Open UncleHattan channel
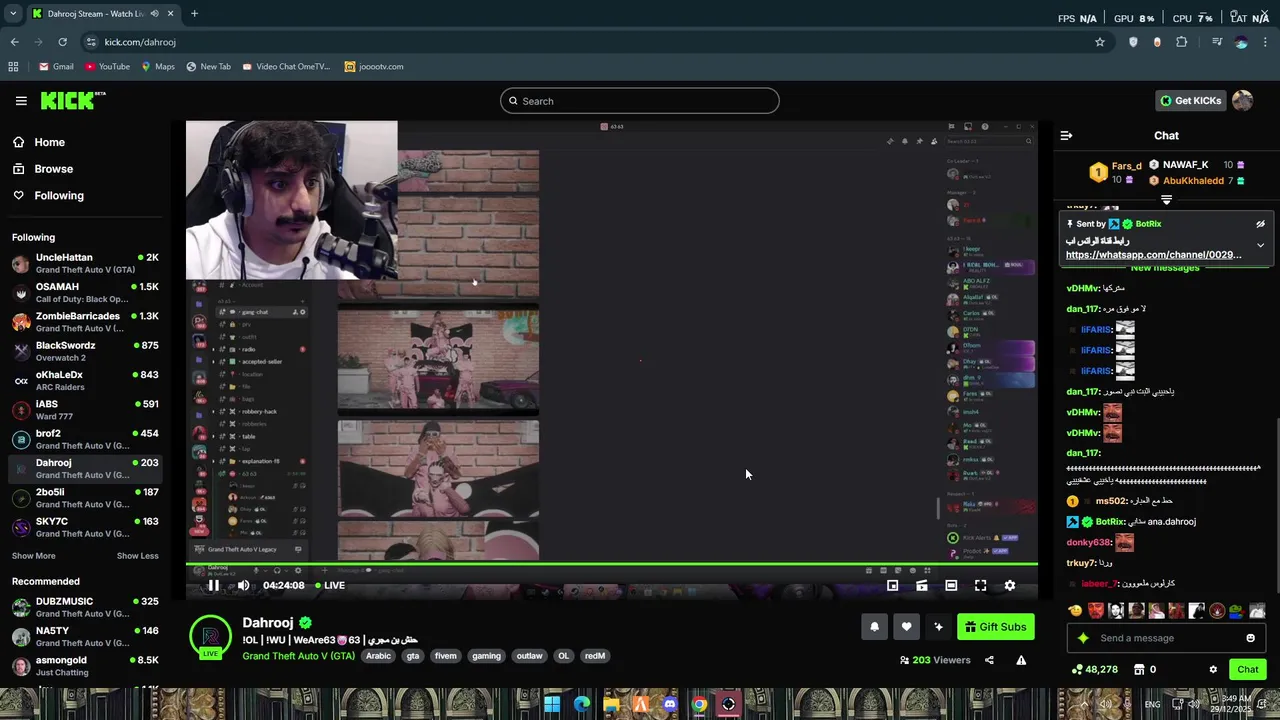The height and width of the screenshot is (720, 1280). click(85, 264)
